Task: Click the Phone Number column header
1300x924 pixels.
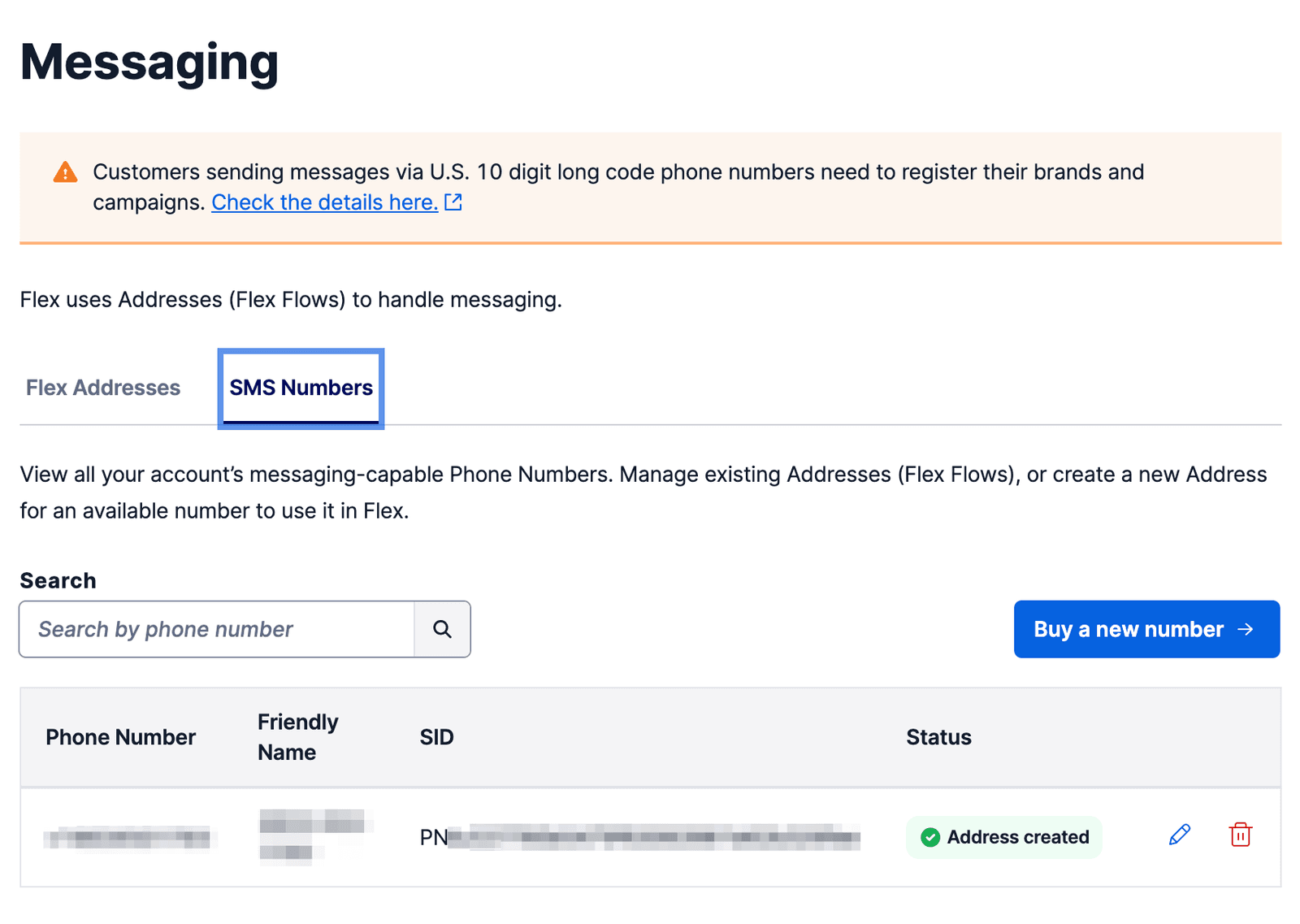Action: pyautogui.click(x=120, y=737)
